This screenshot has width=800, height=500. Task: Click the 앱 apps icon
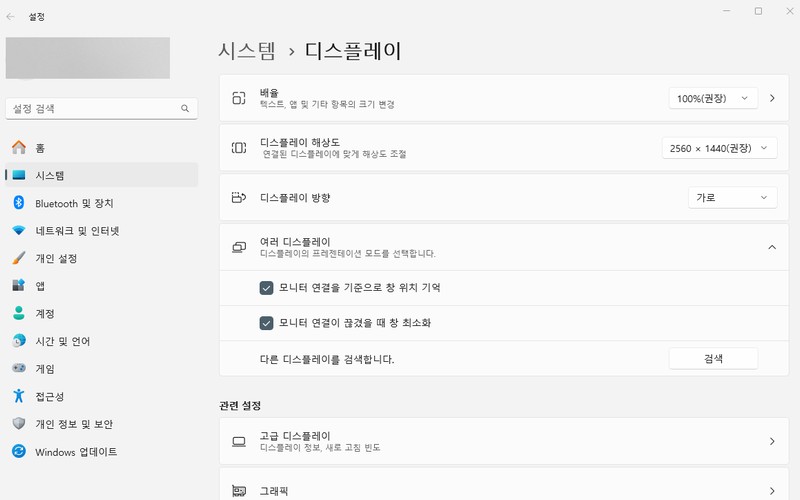pyautogui.click(x=19, y=285)
